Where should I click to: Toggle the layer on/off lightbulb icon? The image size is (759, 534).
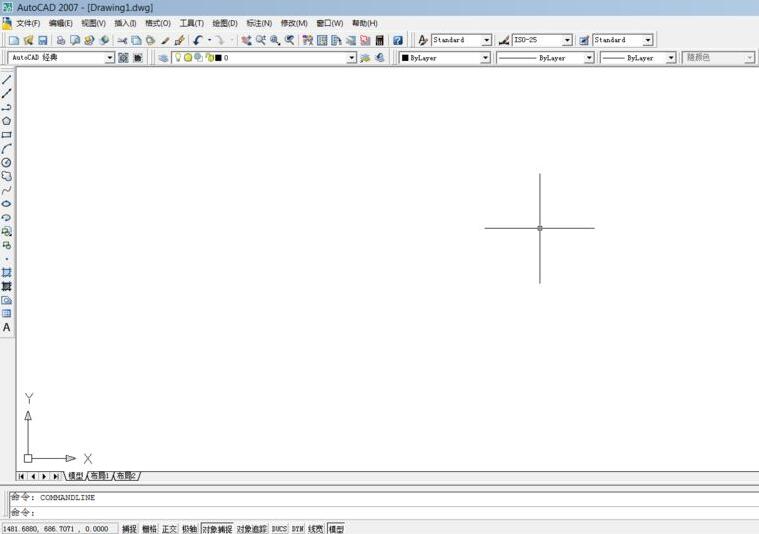point(178,58)
